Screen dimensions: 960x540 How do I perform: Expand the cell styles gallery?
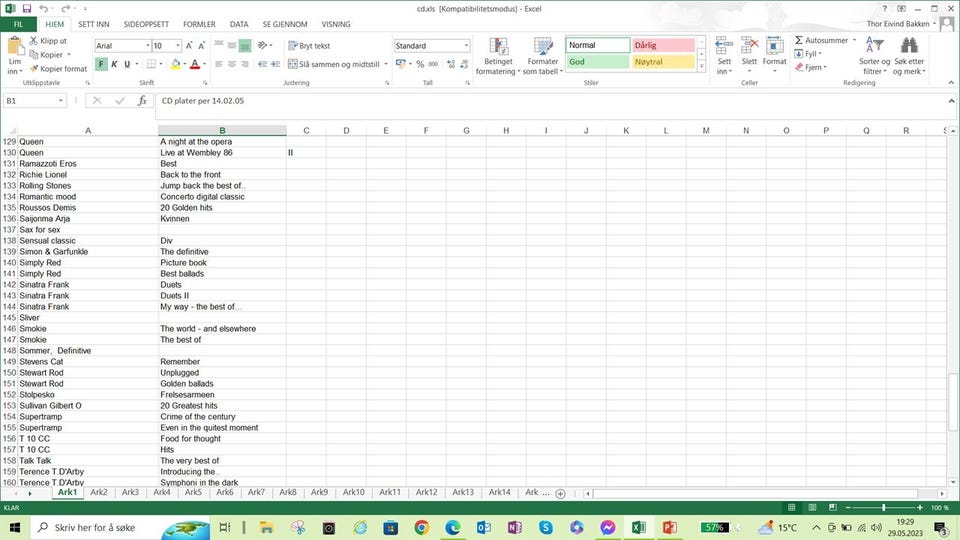pos(702,67)
